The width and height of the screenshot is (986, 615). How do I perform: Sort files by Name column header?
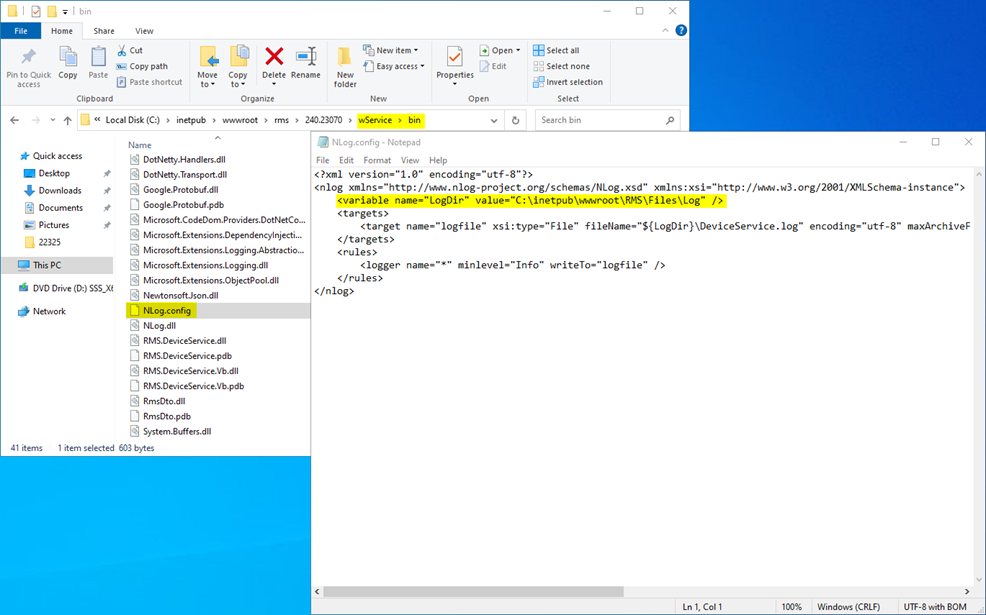point(140,145)
